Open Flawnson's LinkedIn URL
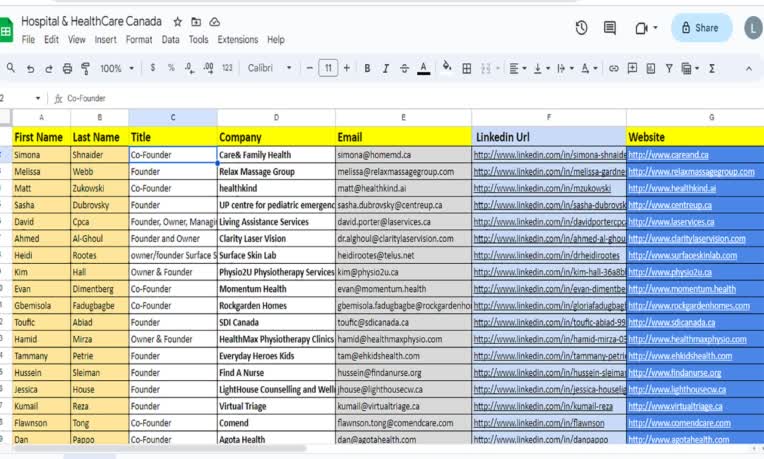The image size is (764, 459). (x=539, y=423)
